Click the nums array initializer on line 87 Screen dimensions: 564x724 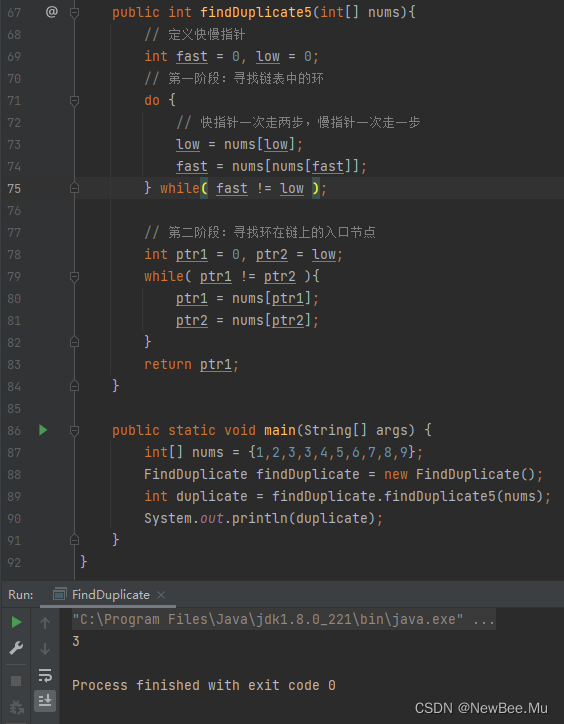(x=332, y=452)
